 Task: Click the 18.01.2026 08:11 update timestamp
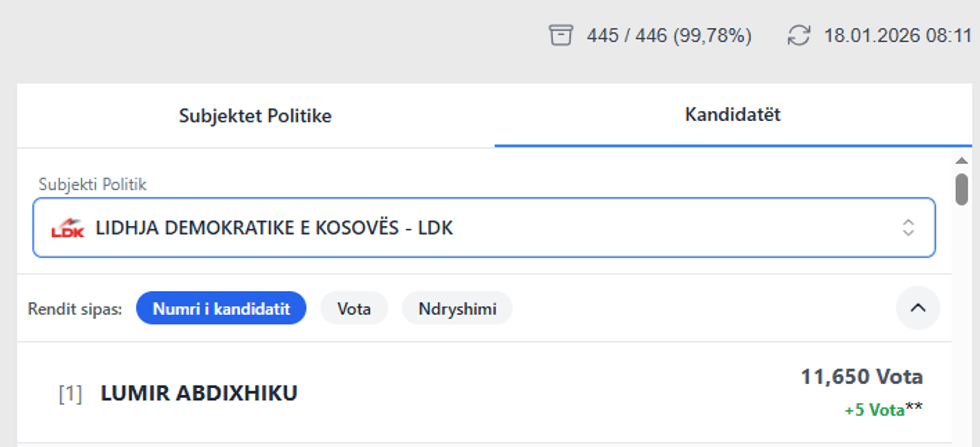click(897, 36)
